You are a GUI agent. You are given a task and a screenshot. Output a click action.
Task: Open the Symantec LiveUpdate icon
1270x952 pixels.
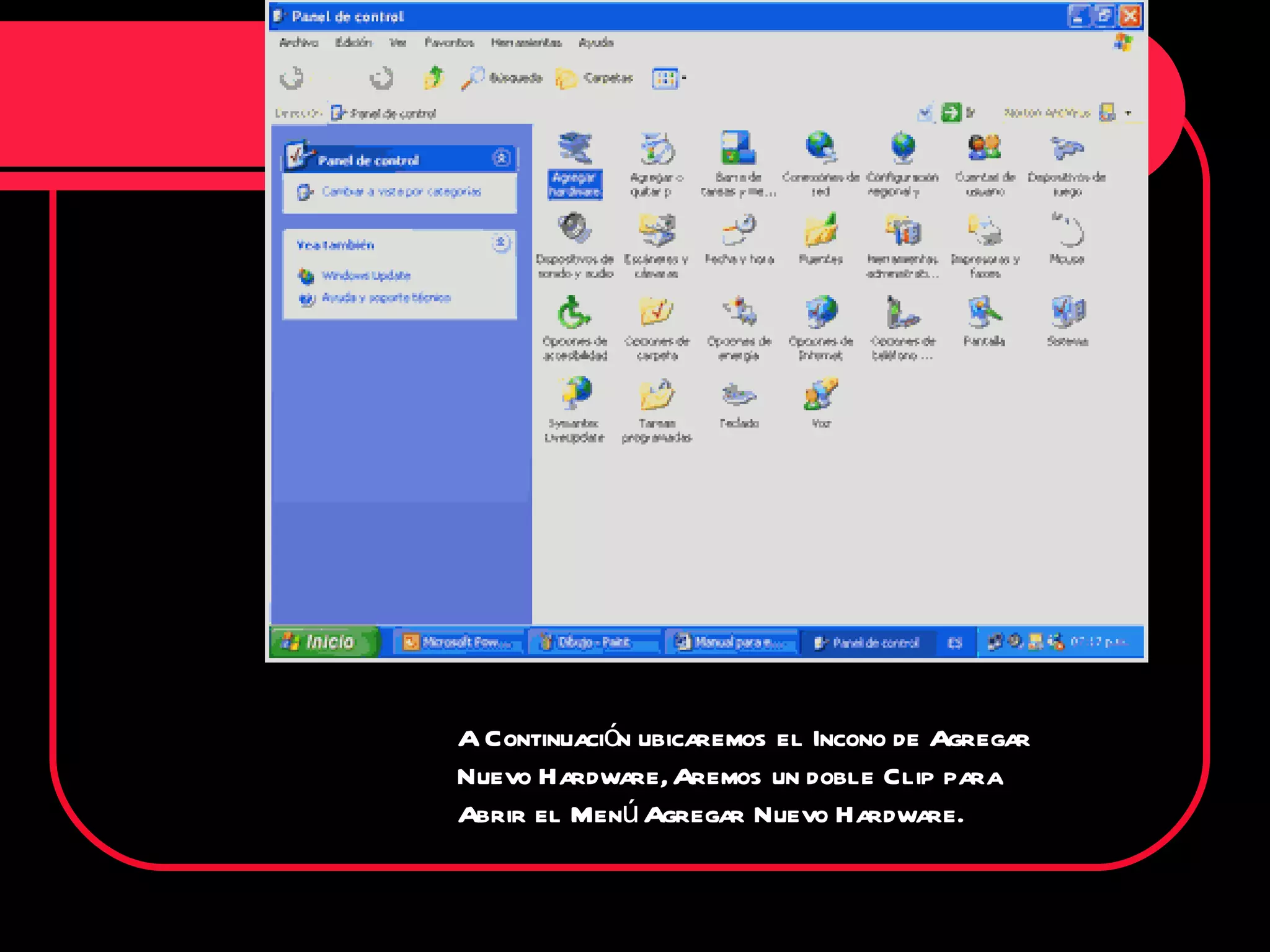(575, 410)
